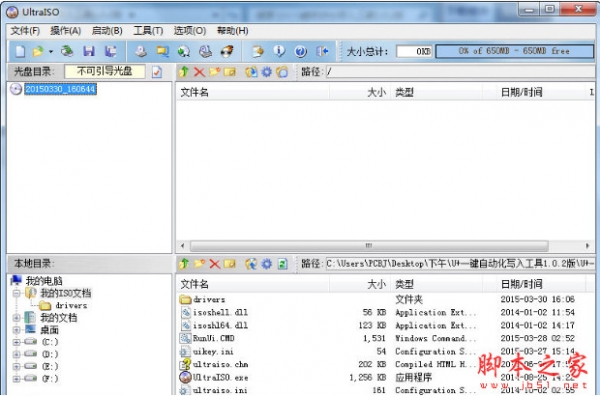Click the 大小总计 size total field
Screen dimensions: 600x396
click(x=414, y=51)
